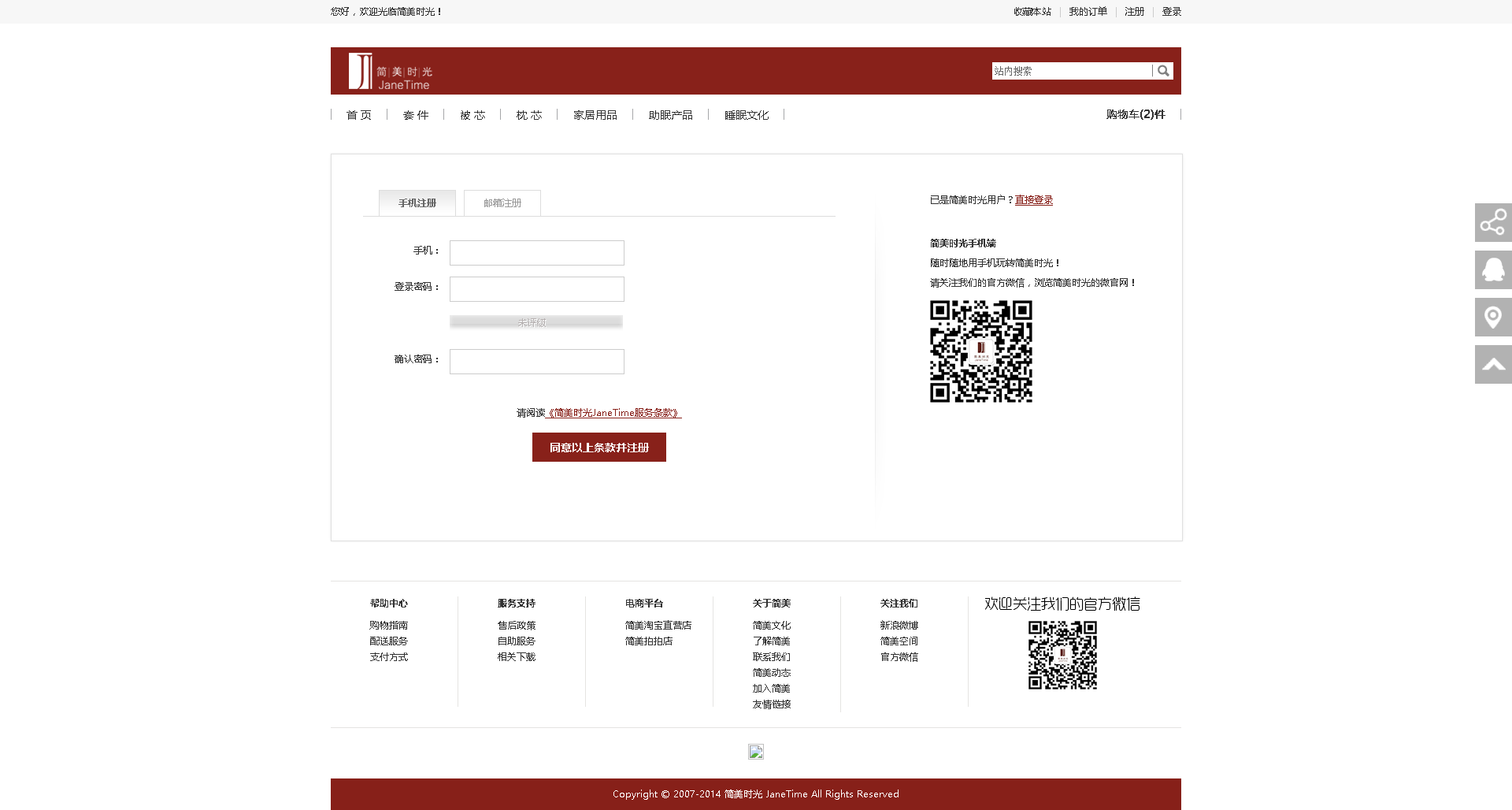Focus the 手机 phone input field
Viewport: 1512px width, 810px height.
[537, 253]
